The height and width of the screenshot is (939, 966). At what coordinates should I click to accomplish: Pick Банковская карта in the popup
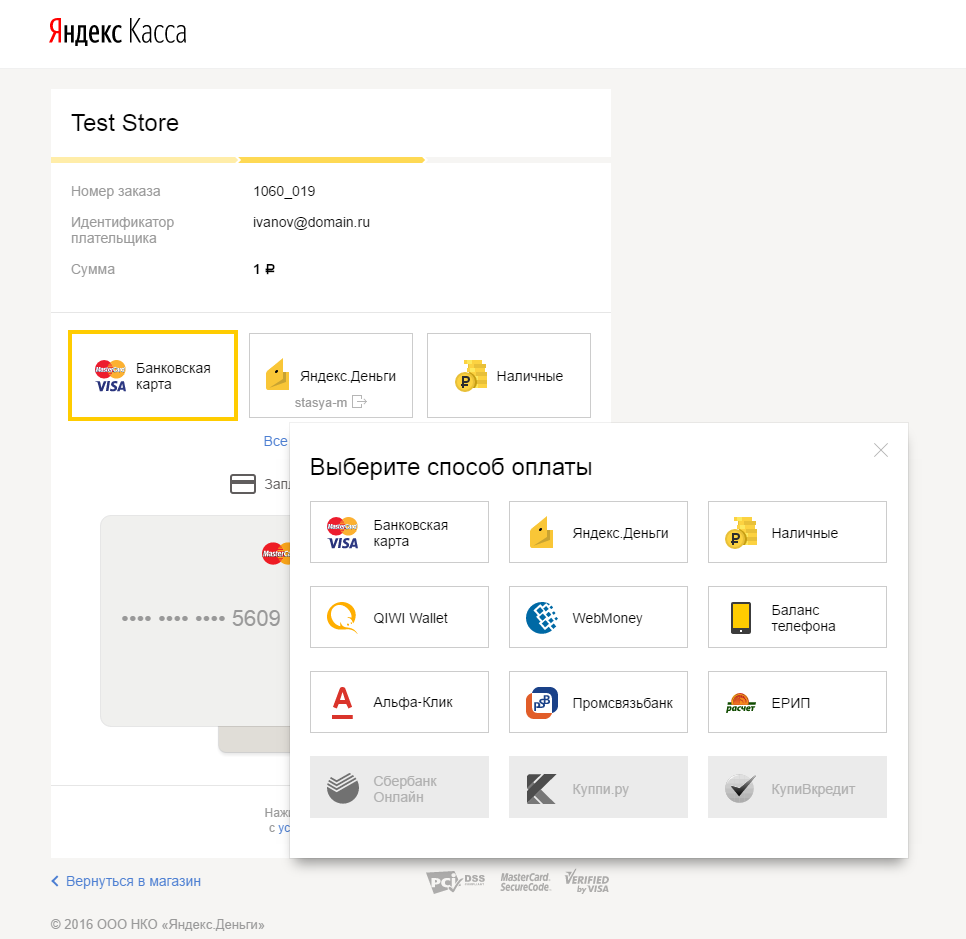click(x=399, y=532)
